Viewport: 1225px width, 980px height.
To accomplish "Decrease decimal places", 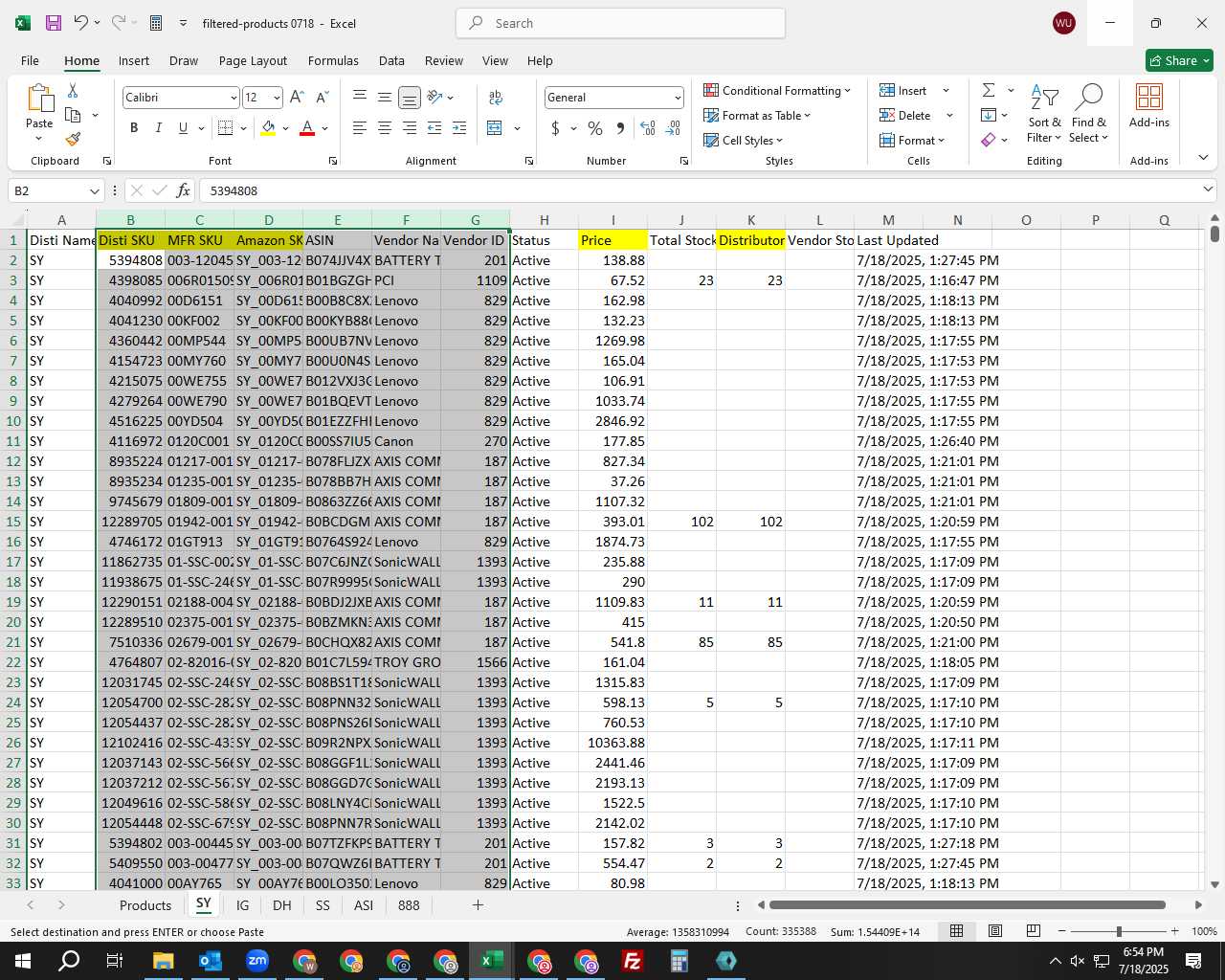I will (x=673, y=127).
